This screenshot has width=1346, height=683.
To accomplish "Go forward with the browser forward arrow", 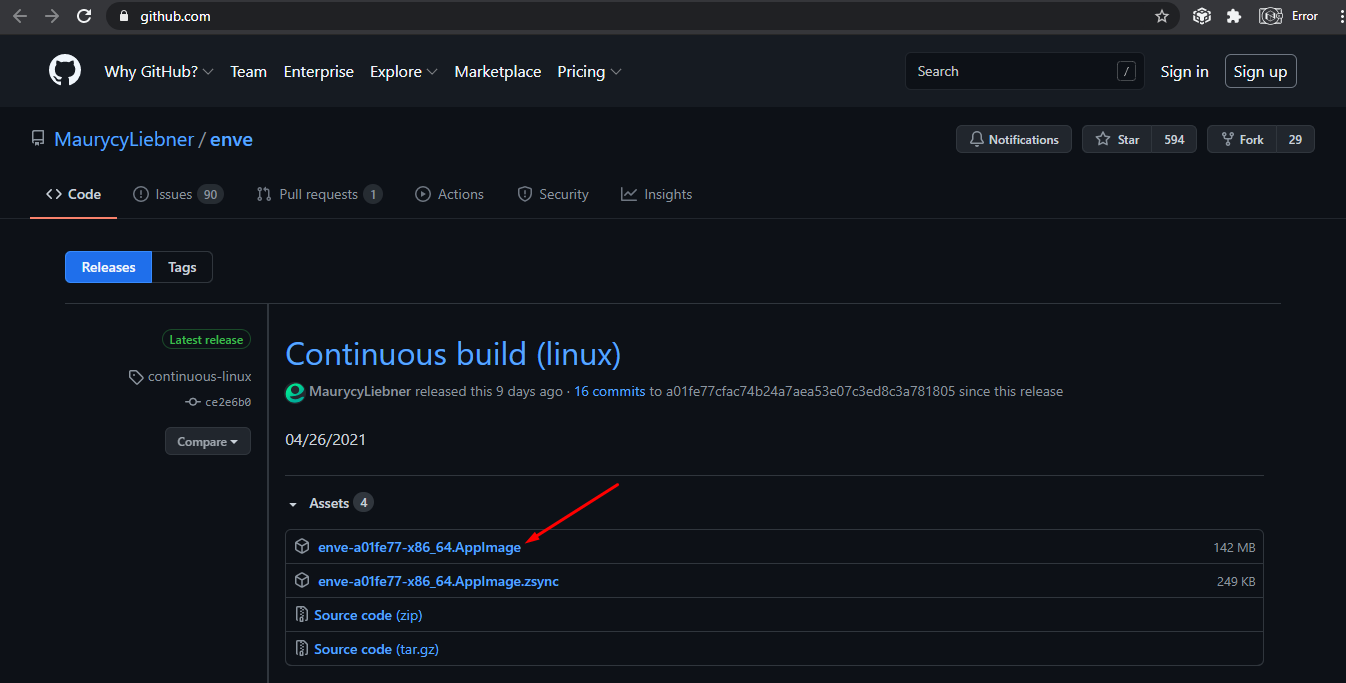I will click(52, 16).
